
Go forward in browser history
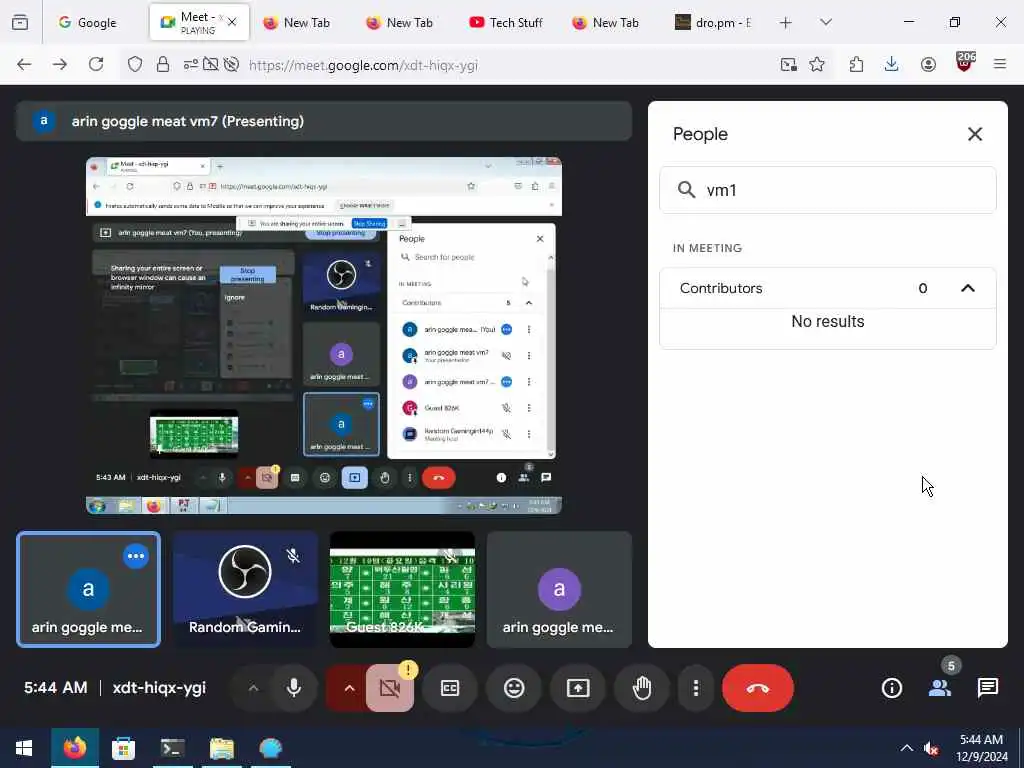pyautogui.click(x=60, y=64)
